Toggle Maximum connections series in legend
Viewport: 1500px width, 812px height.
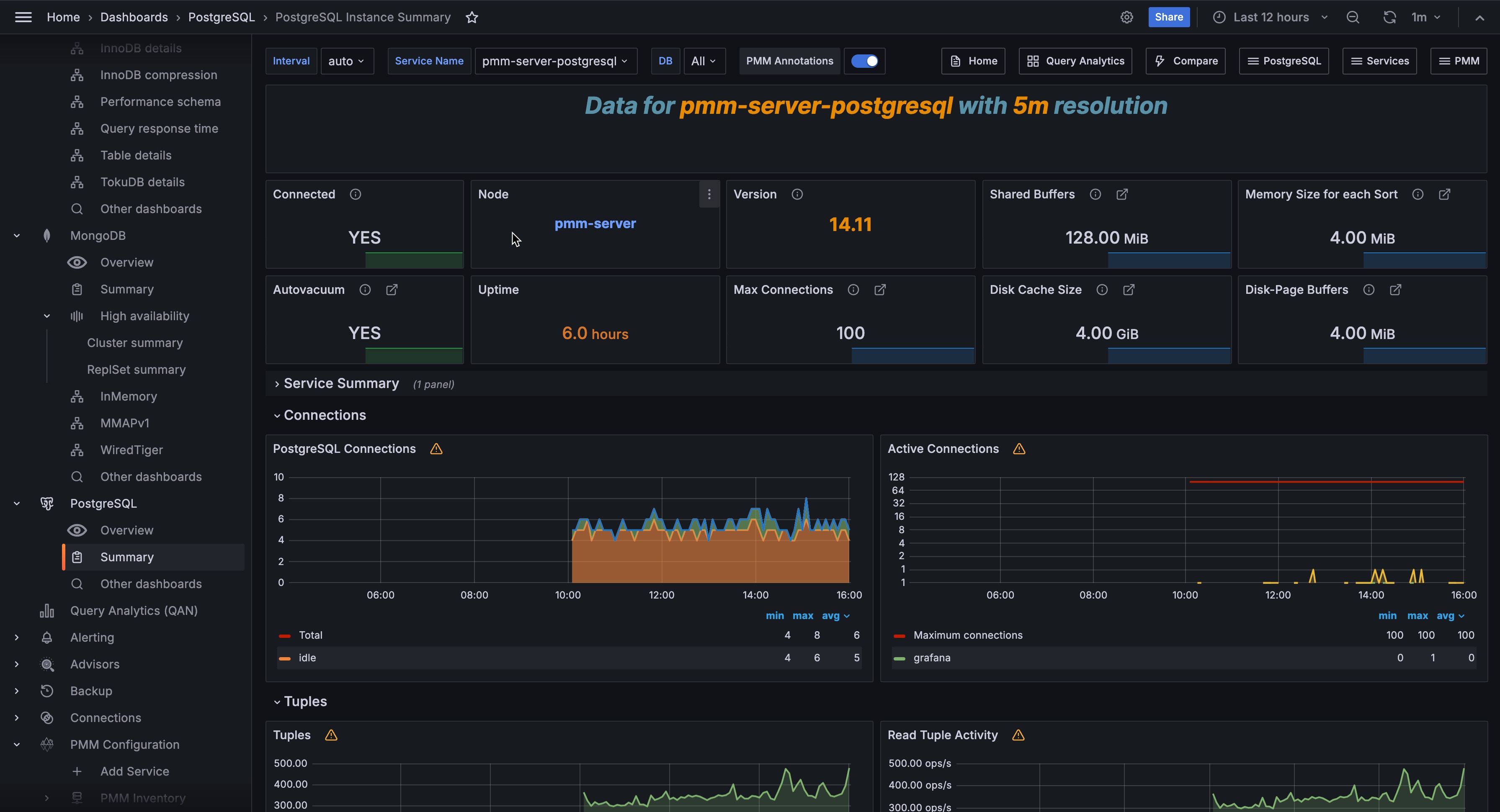(968, 635)
